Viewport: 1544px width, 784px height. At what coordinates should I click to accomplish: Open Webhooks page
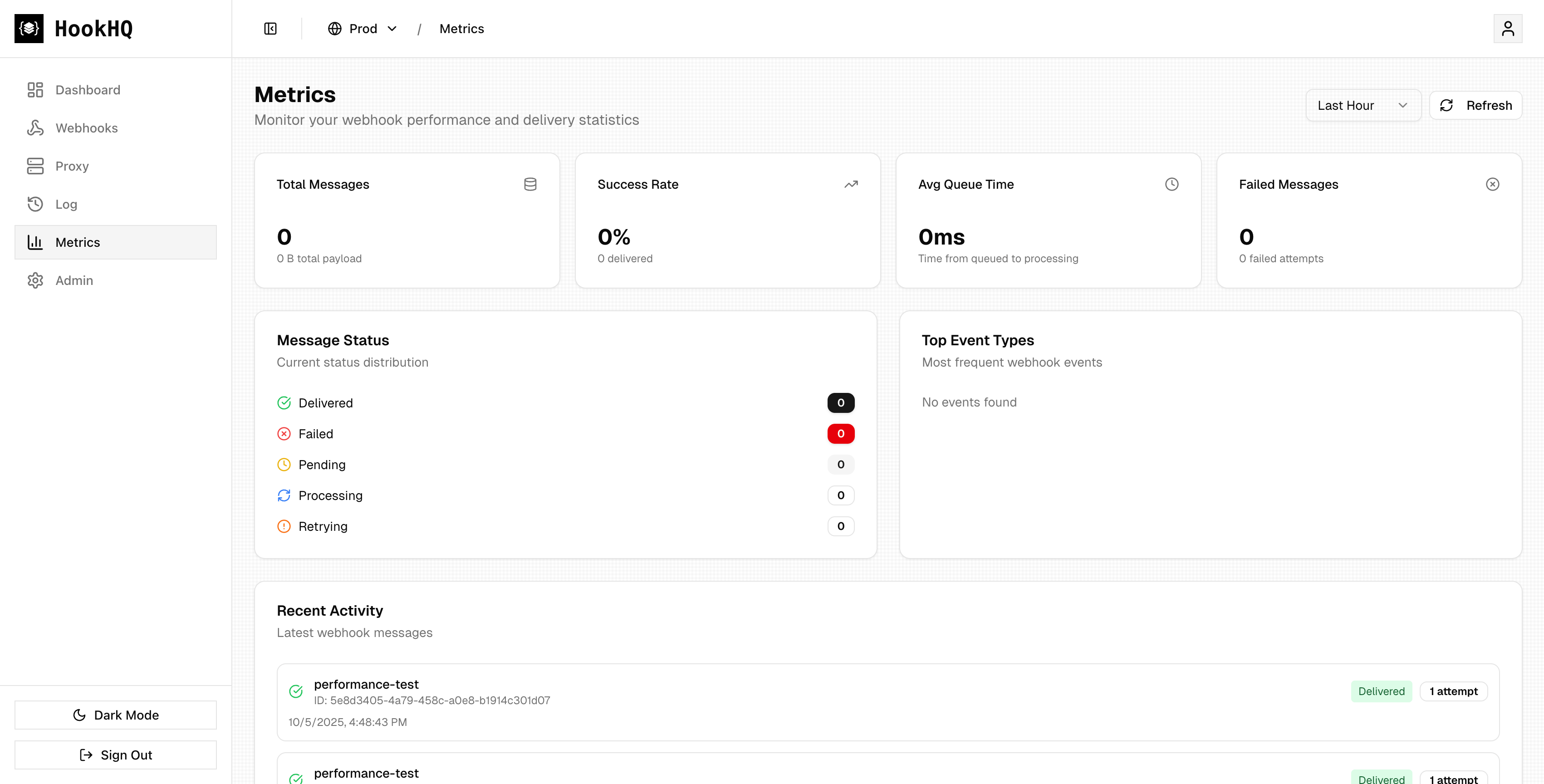pyautogui.click(x=116, y=127)
